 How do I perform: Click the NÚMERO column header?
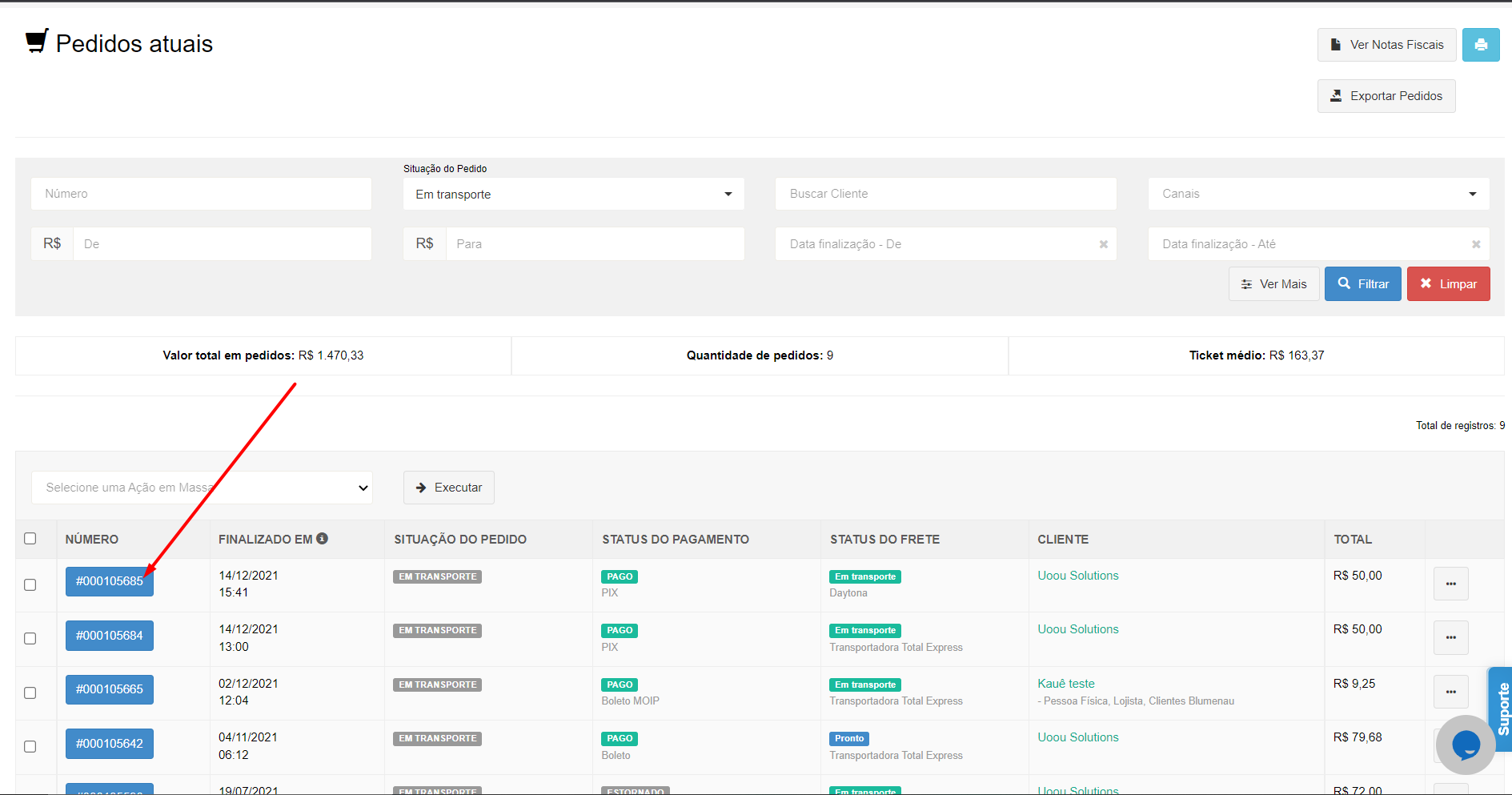(92, 540)
